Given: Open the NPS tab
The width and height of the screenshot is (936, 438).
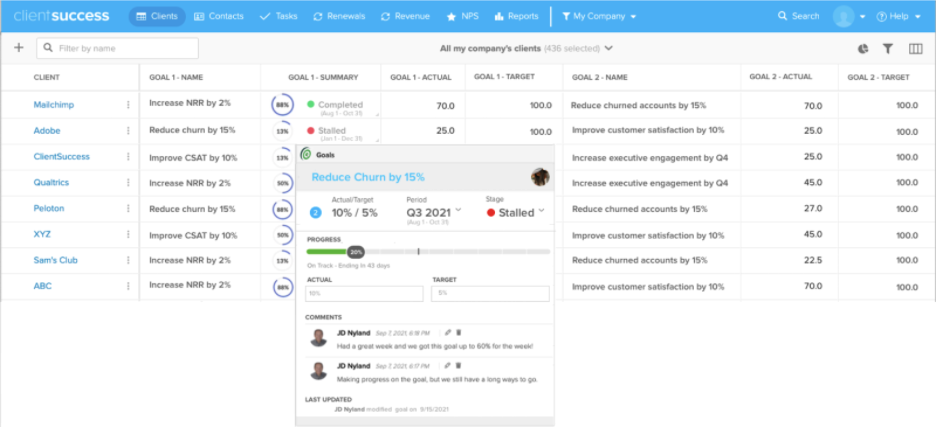Looking at the screenshot, I should pos(463,16).
